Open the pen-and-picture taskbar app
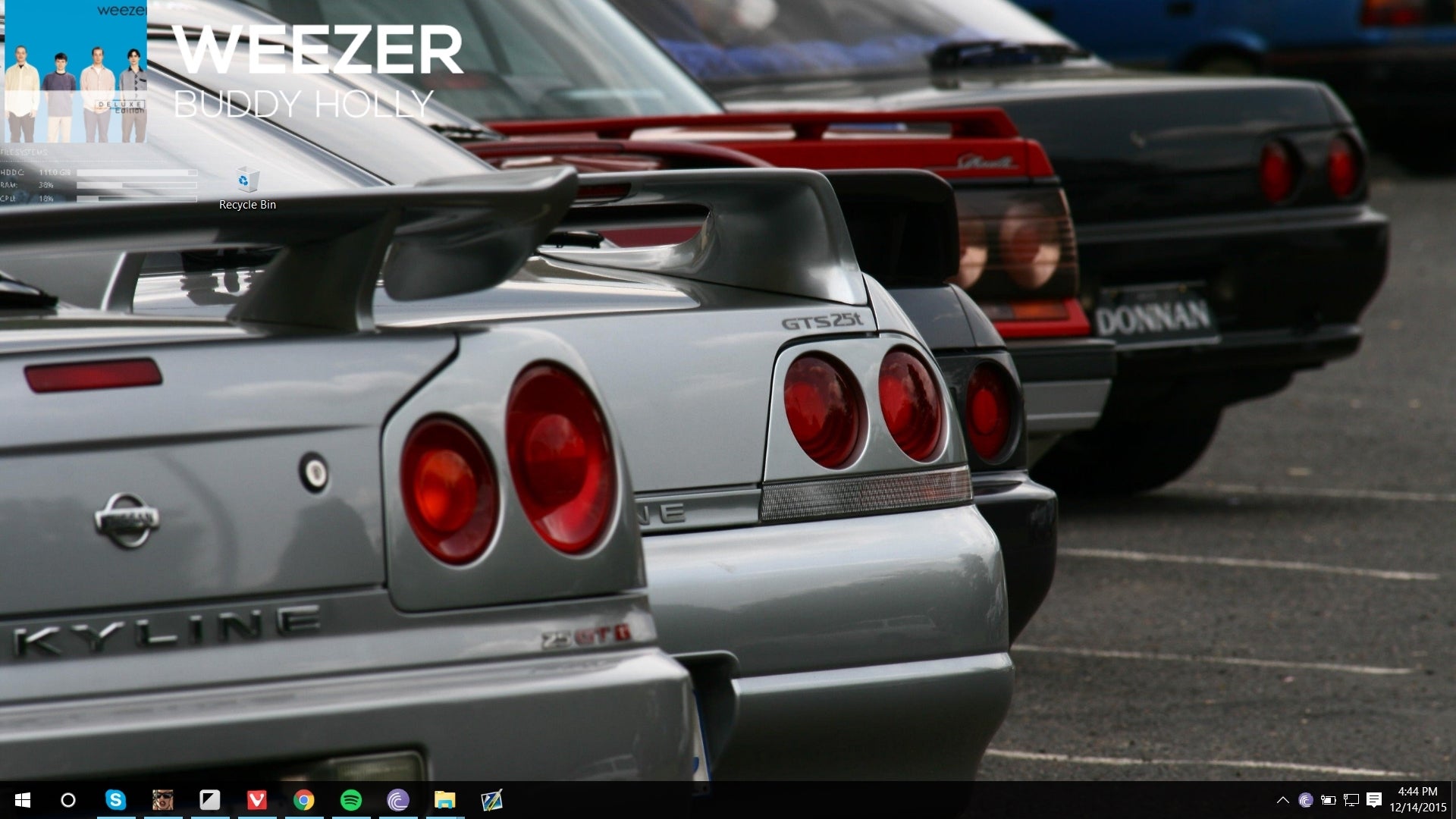The height and width of the screenshot is (819, 1456). point(492,800)
